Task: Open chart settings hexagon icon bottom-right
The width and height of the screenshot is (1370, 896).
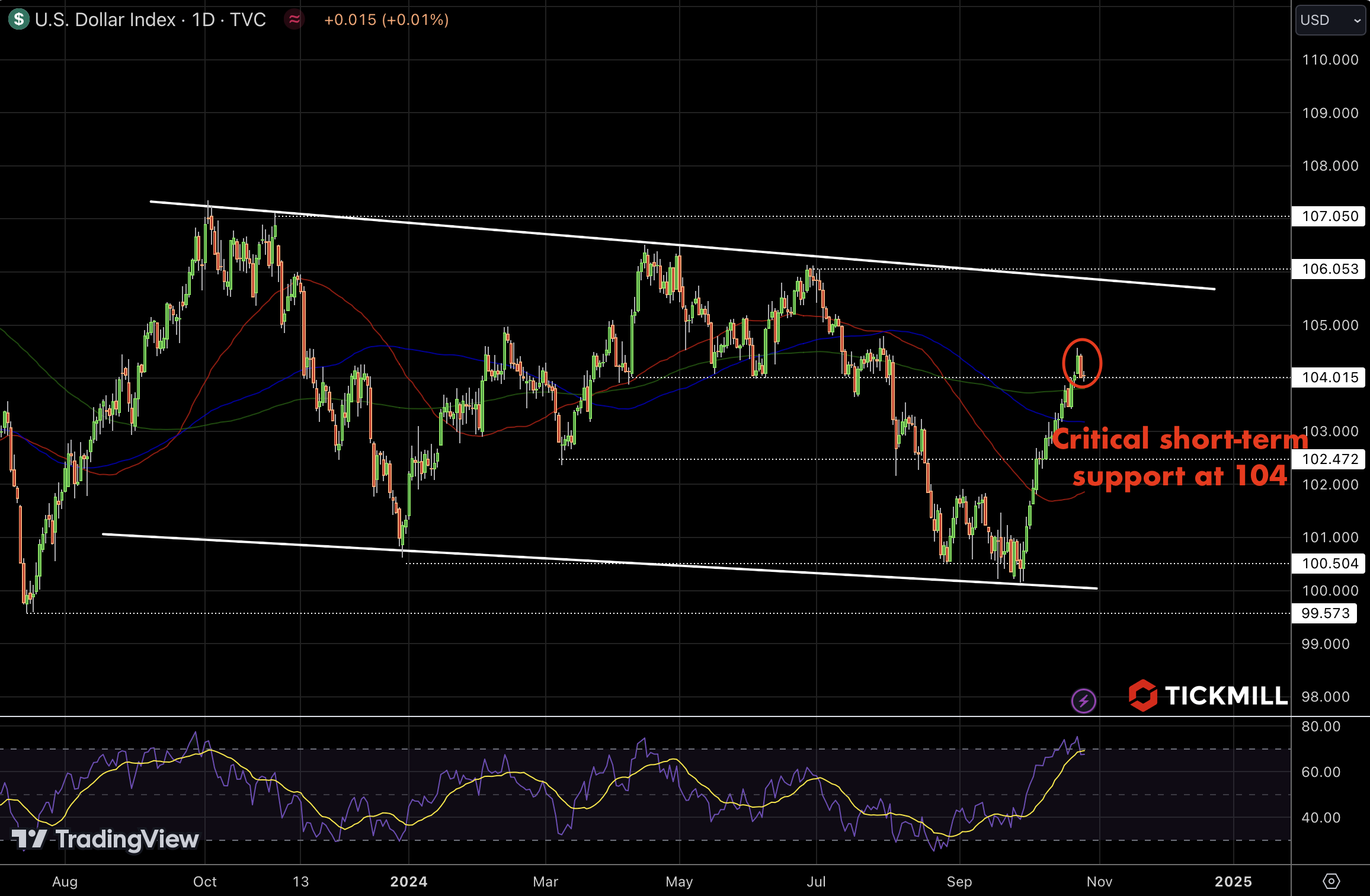Action: pyautogui.click(x=1331, y=881)
